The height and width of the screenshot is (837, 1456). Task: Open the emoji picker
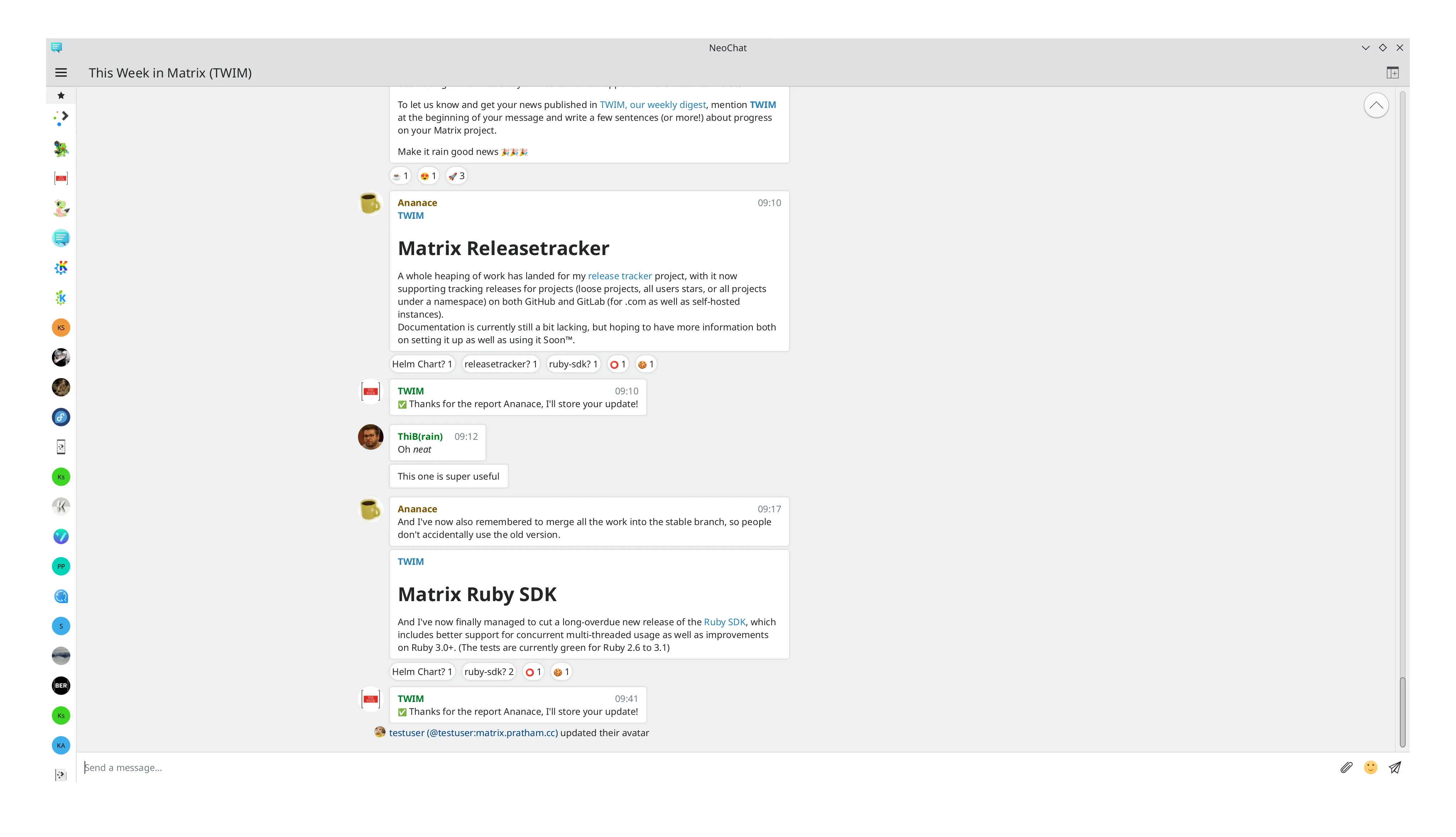coord(1370,767)
